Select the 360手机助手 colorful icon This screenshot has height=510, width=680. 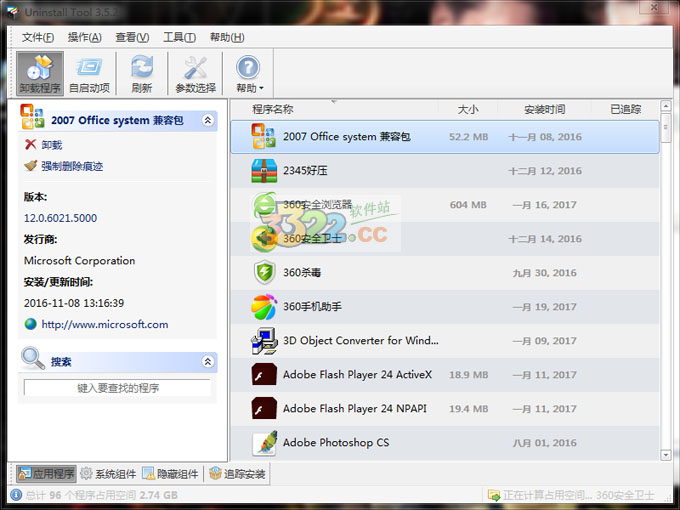tap(264, 307)
